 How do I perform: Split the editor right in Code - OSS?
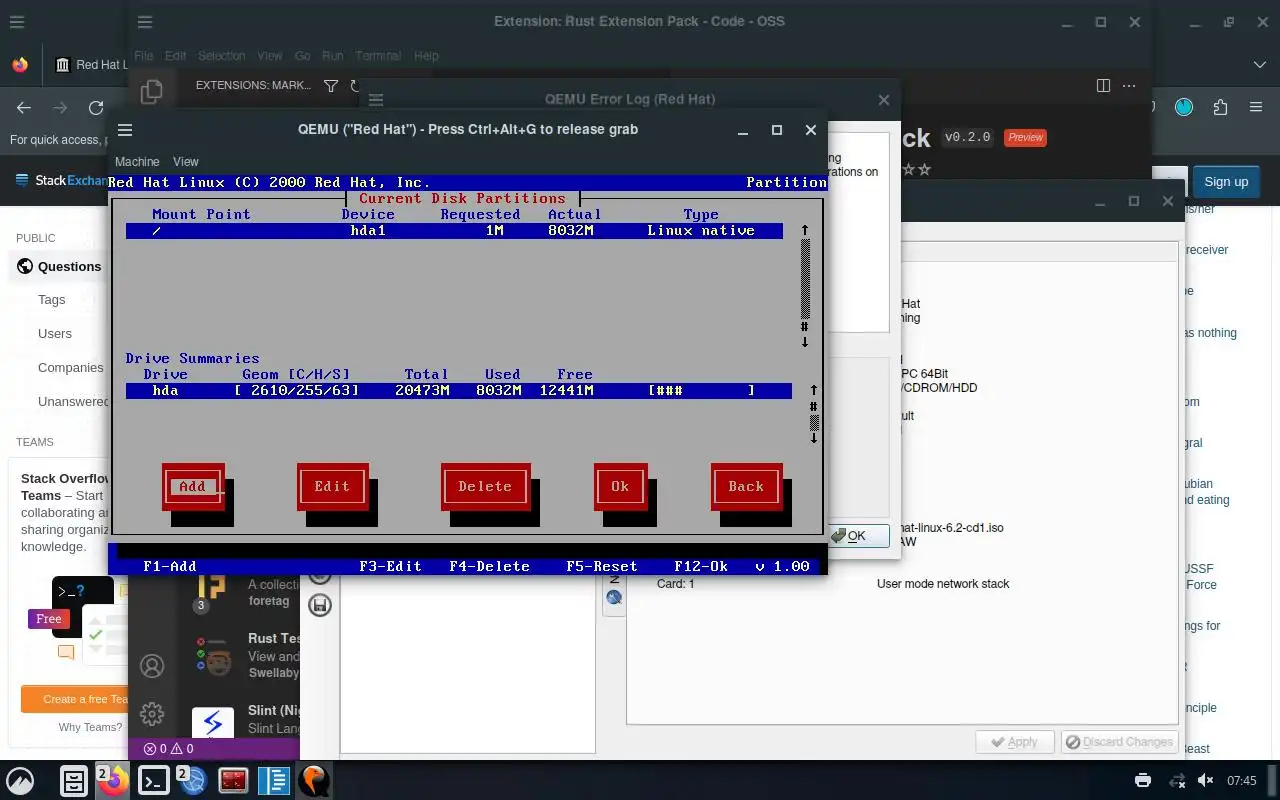pyautogui.click(x=1103, y=86)
